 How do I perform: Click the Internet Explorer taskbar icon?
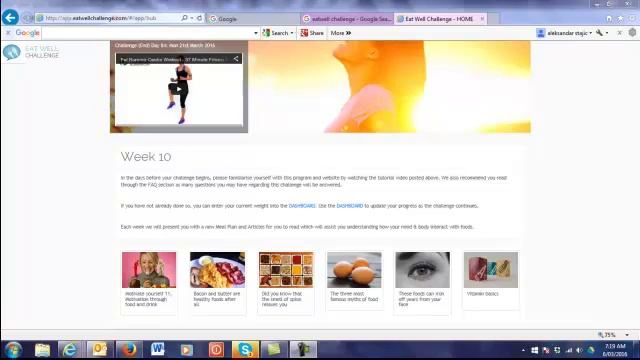click(70, 350)
